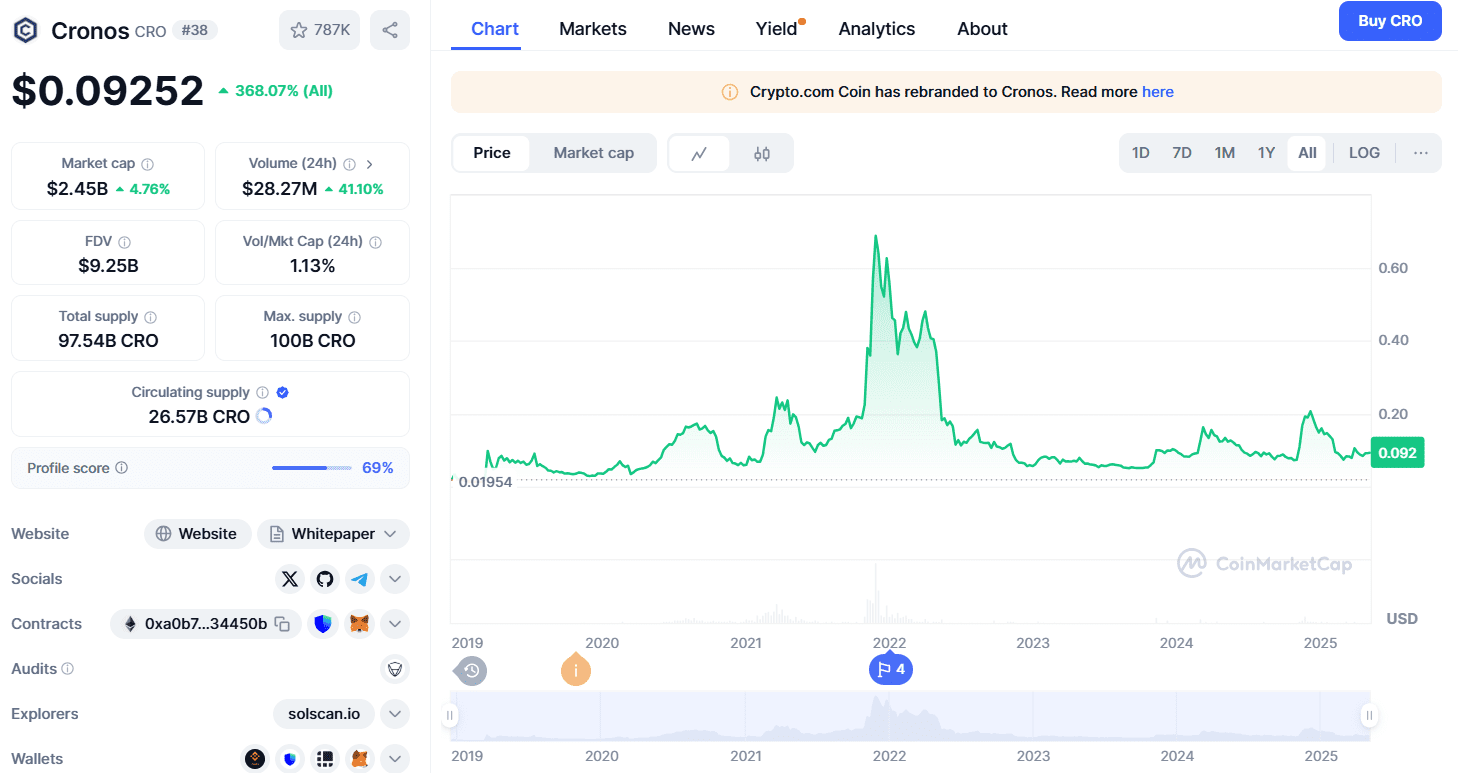
Task: Open the Telegram social link
Action: tap(359, 579)
